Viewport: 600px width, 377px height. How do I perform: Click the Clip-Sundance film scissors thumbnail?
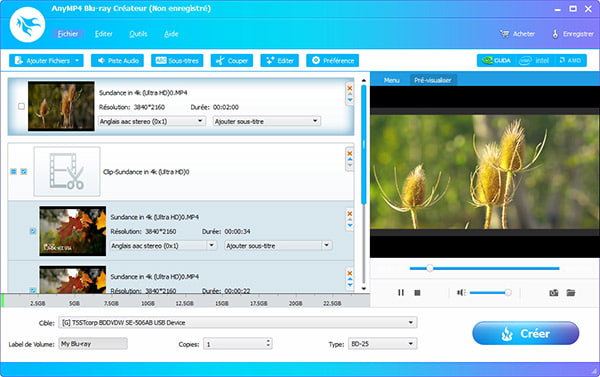click(x=67, y=171)
